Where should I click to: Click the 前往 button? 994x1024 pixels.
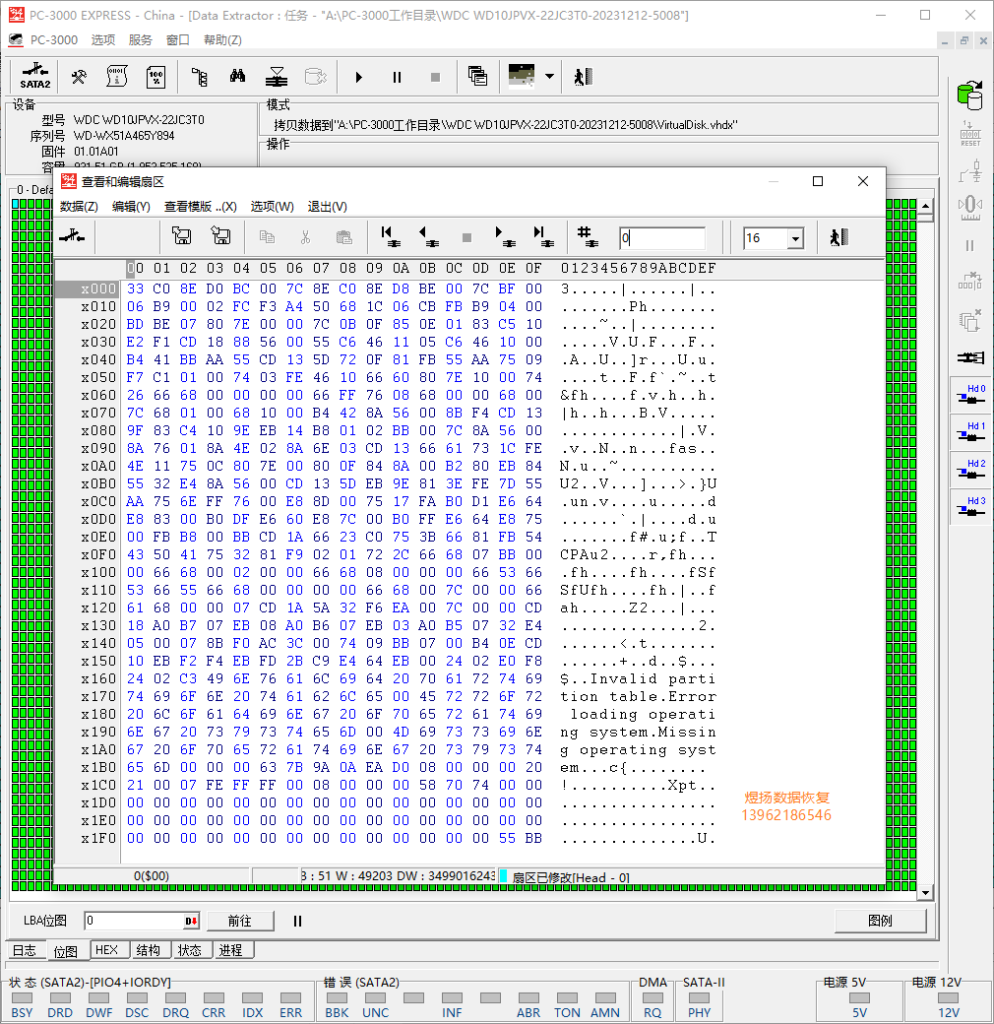coord(240,921)
